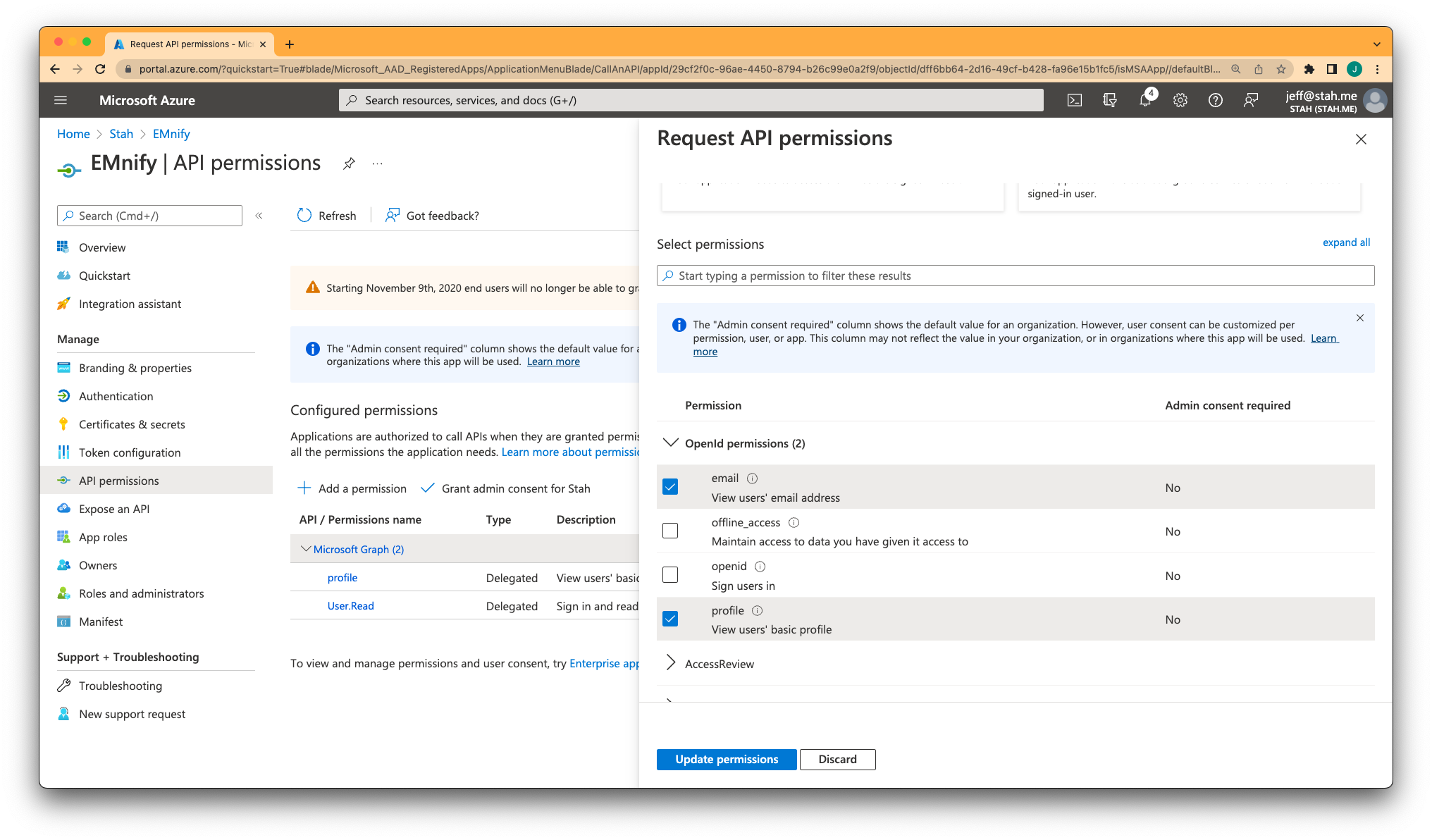Click the Manifest icon
This screenshot has height=840, width=1432.
coord(64,621)
